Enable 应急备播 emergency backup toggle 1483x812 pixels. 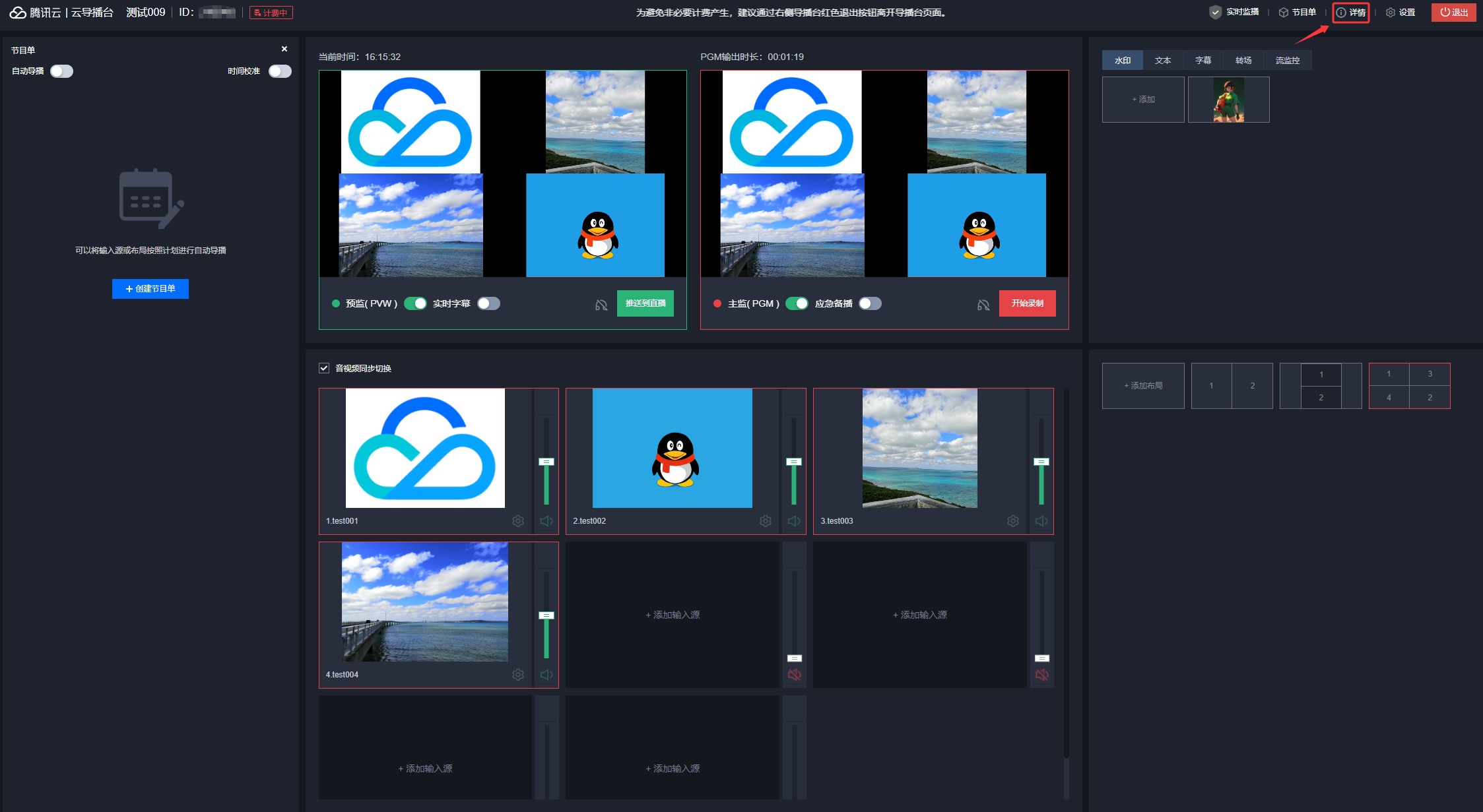(x=870, y=303)
